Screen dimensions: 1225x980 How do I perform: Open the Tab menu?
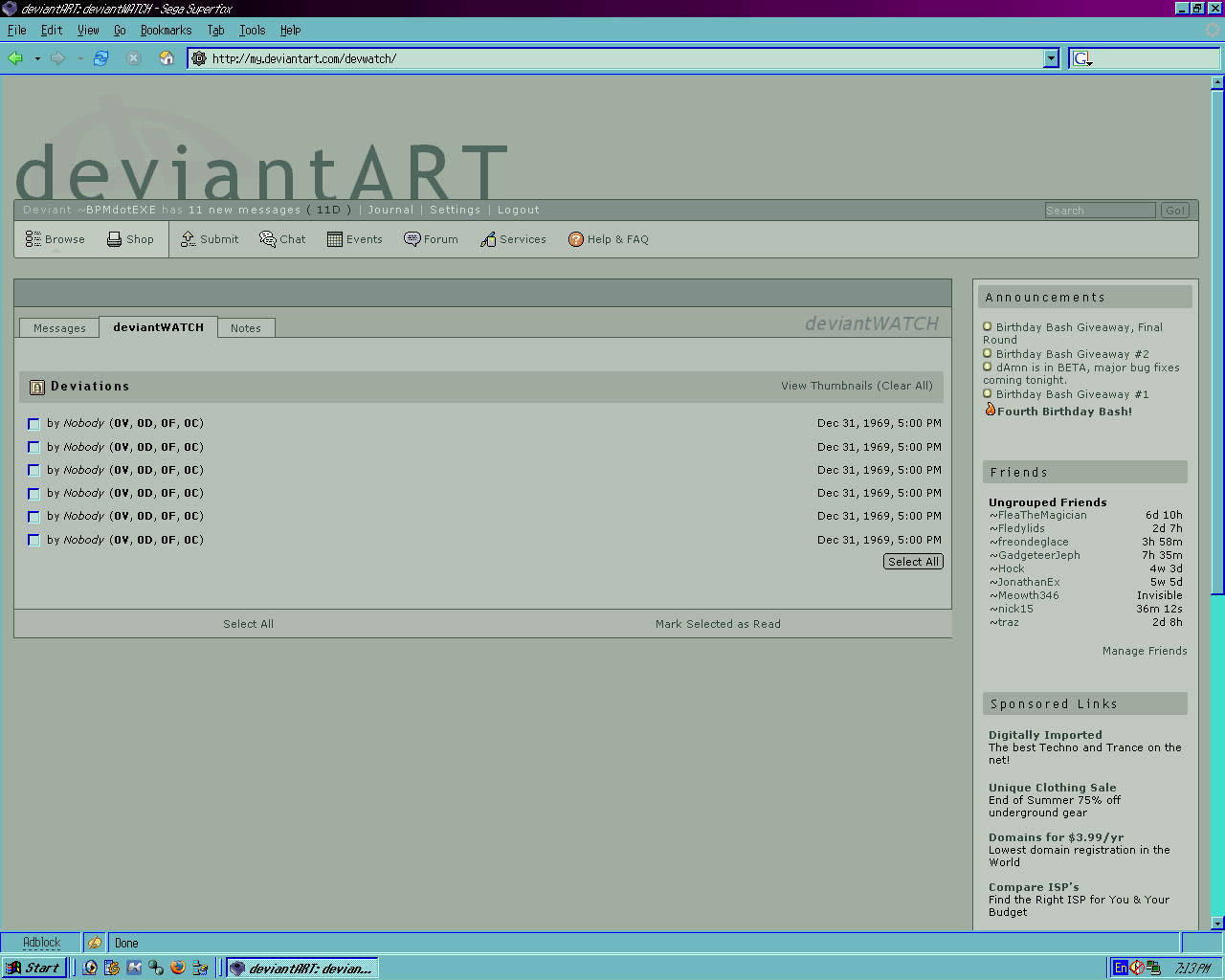[x=215, y=30]
